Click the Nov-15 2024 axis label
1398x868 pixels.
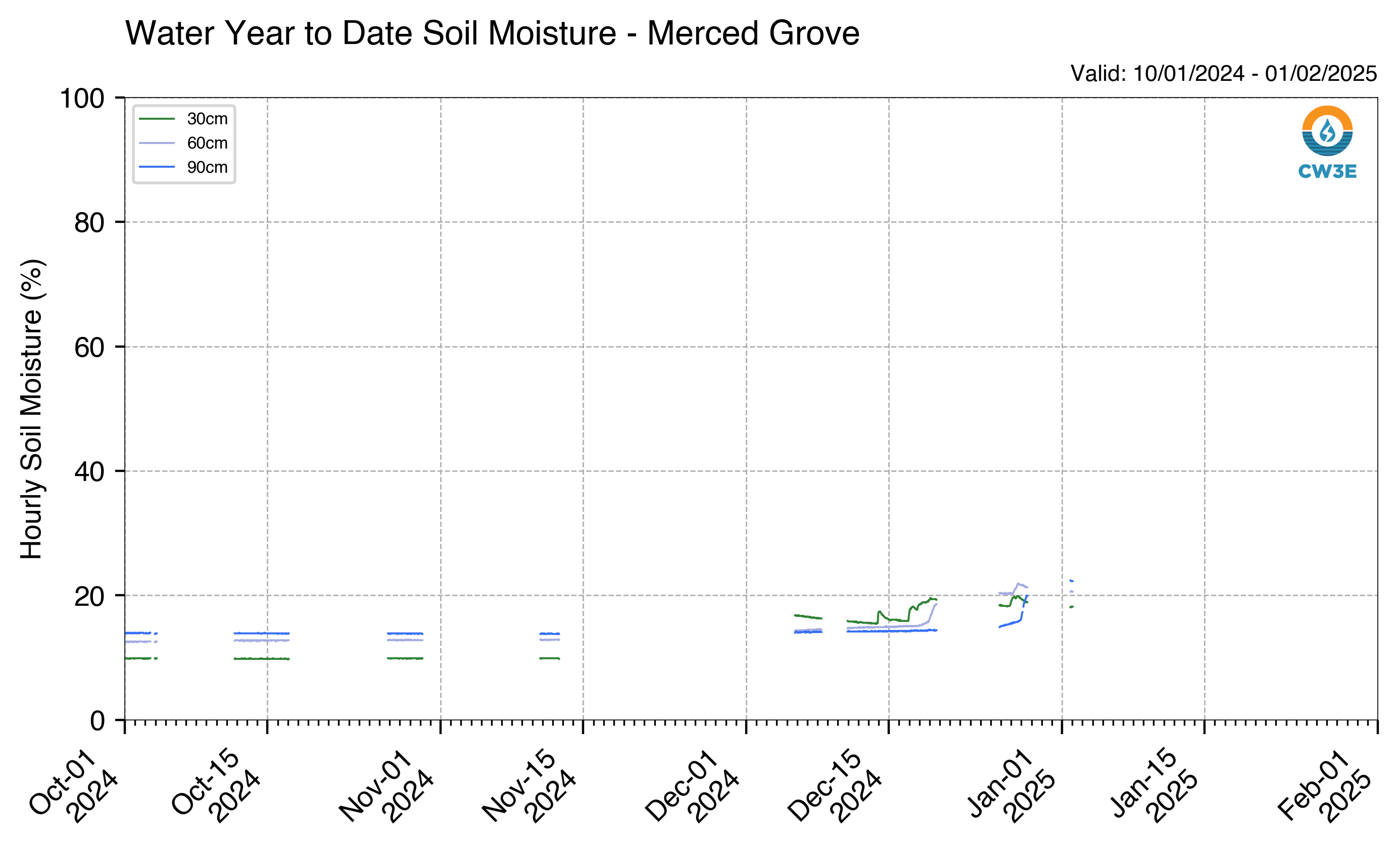528,785
